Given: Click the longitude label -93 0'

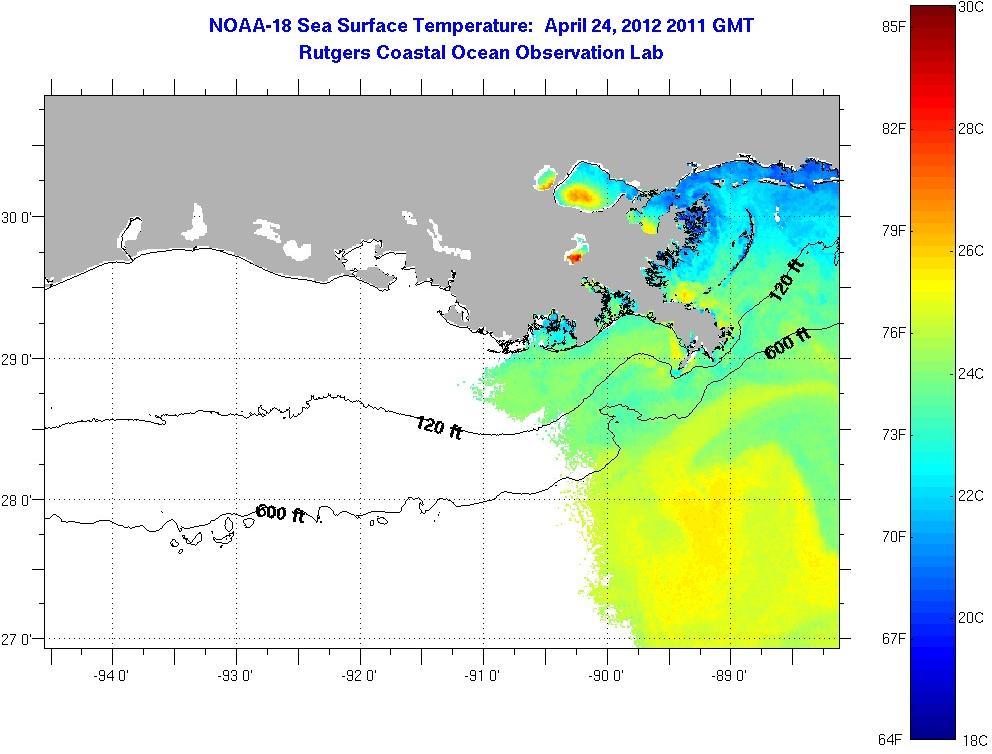Looking at the screenshot, I should (235, 676).
